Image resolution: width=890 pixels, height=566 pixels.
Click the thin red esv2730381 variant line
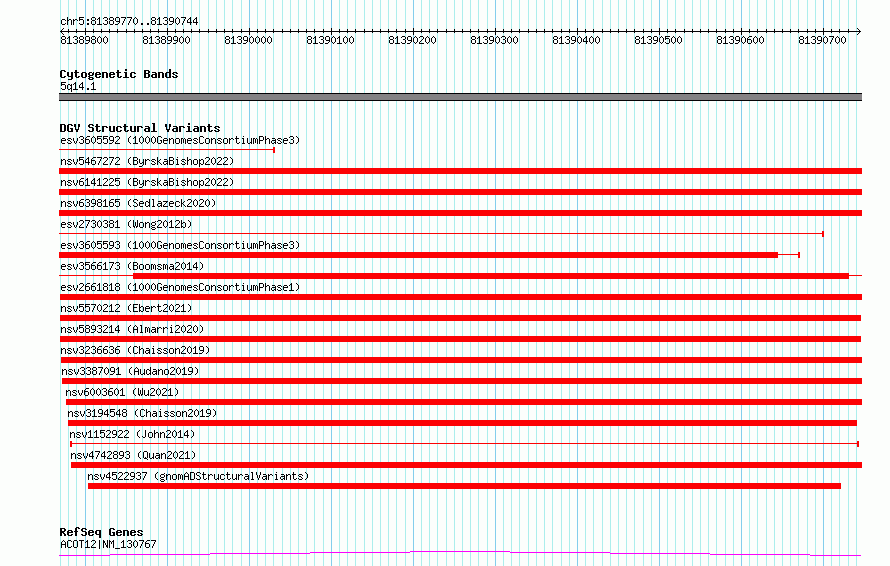click(x=441, y=234)
